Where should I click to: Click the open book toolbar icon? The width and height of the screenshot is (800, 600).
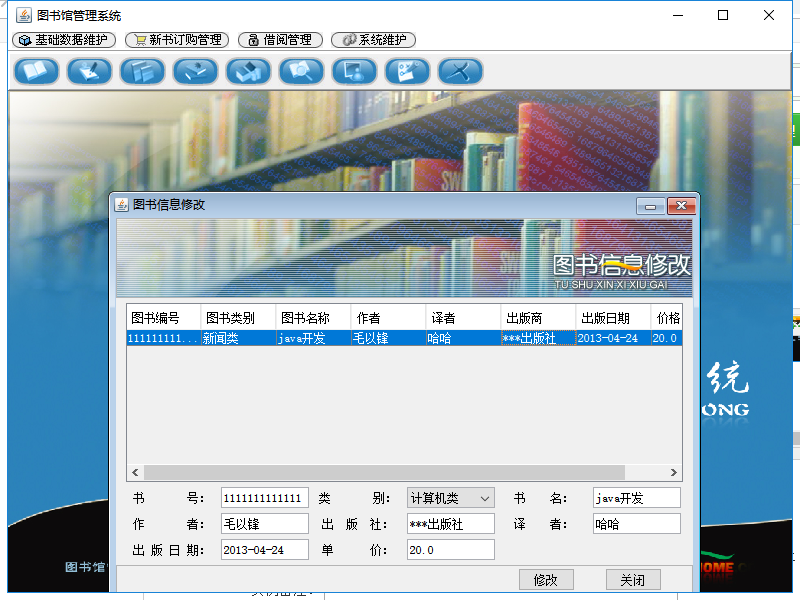click(x=36, y=72)
